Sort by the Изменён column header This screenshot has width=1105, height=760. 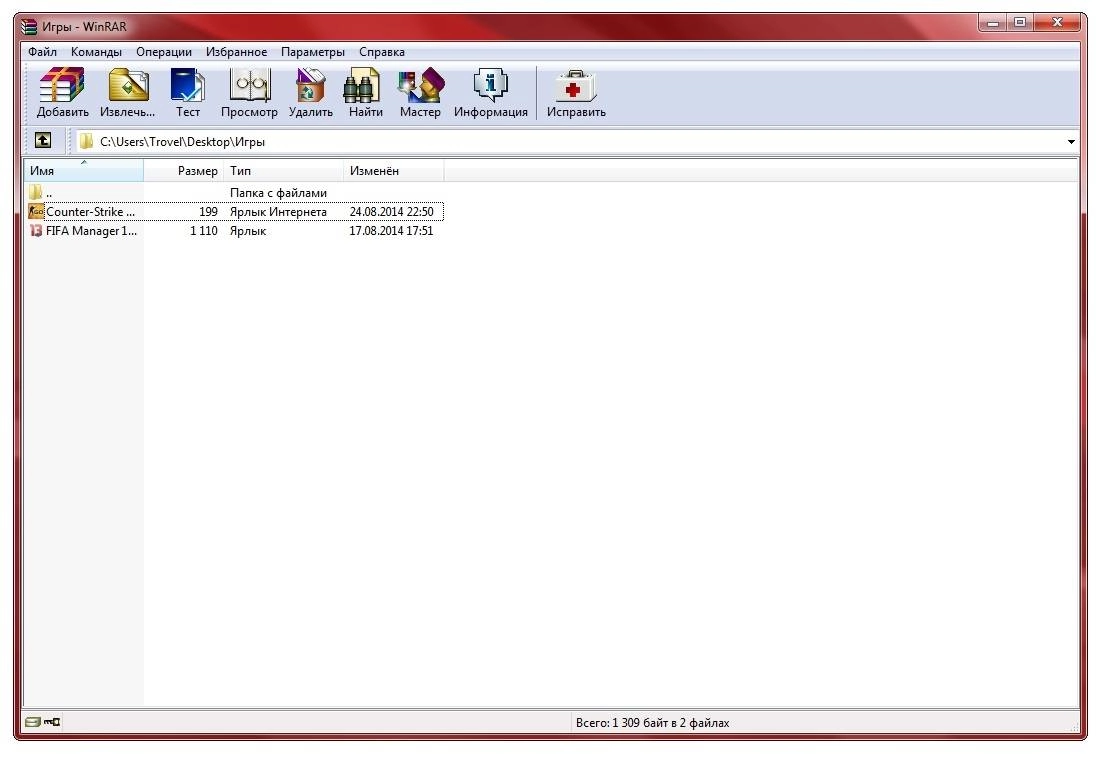click(394, 171)
